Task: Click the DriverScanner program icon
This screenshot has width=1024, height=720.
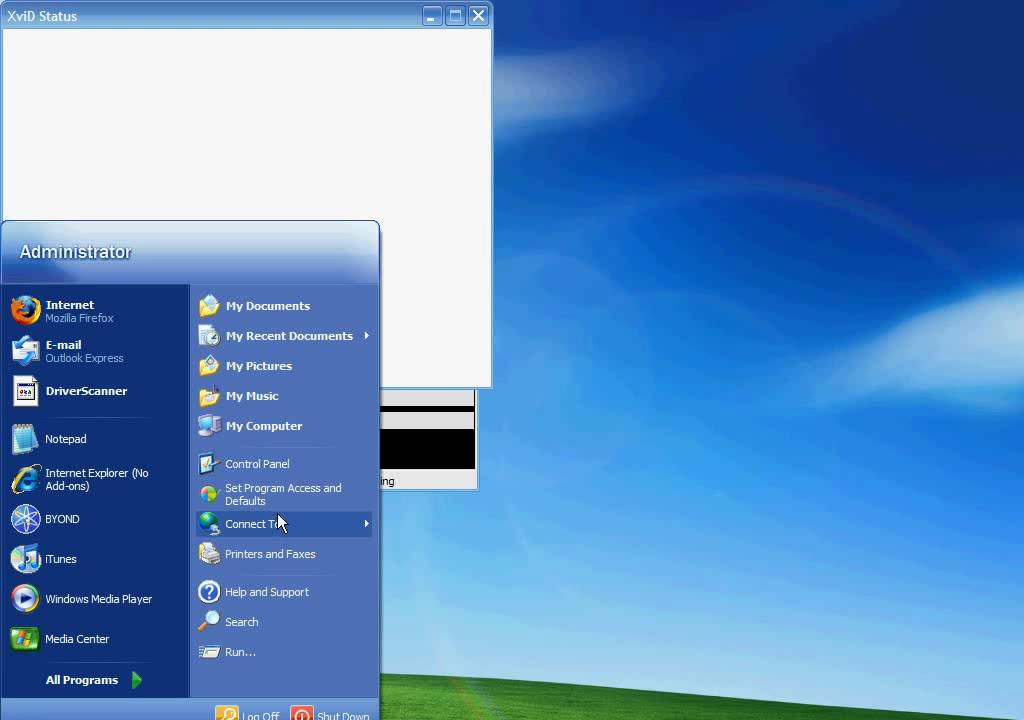Action: (x=25, y=391)
